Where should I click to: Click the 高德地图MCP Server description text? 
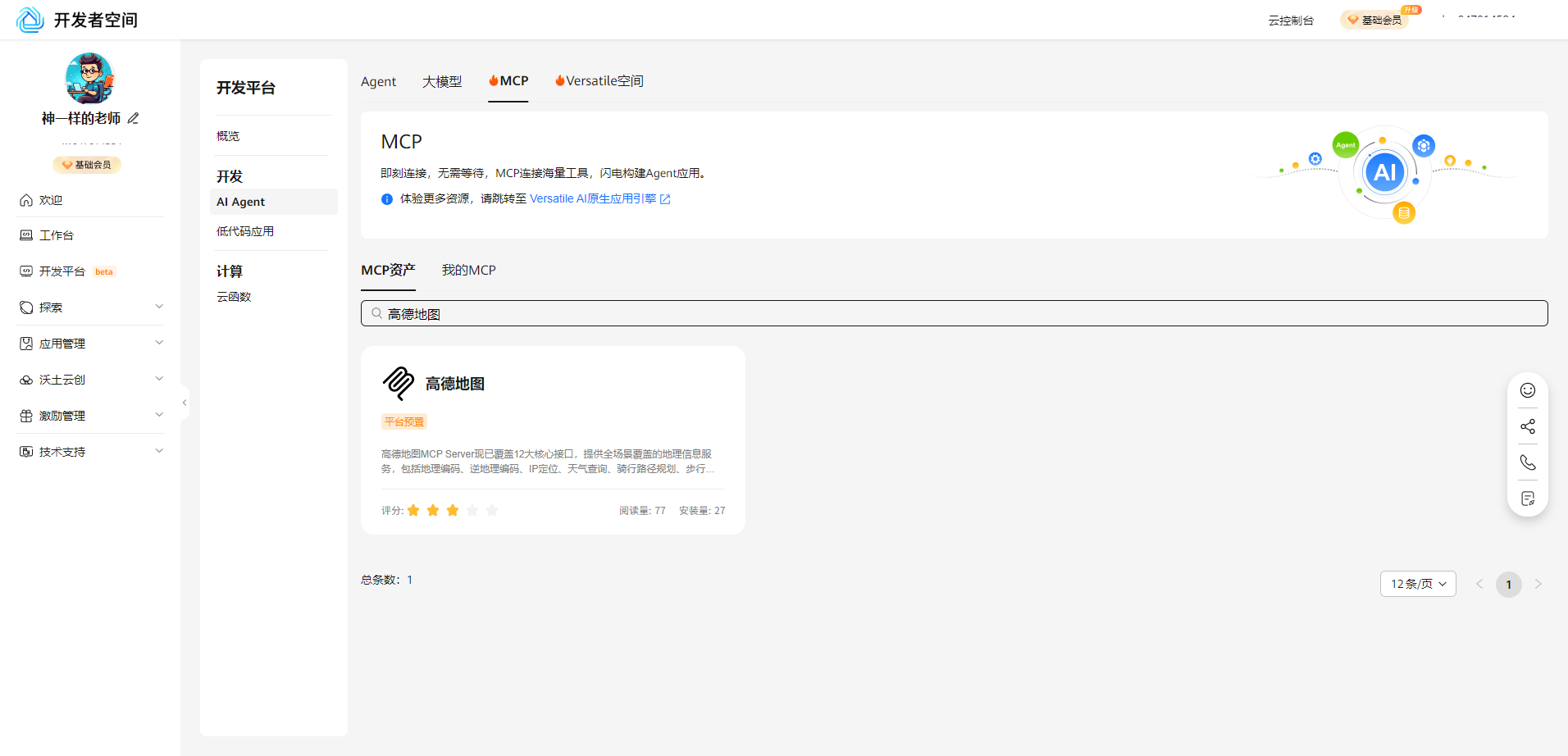click(548, 462)
